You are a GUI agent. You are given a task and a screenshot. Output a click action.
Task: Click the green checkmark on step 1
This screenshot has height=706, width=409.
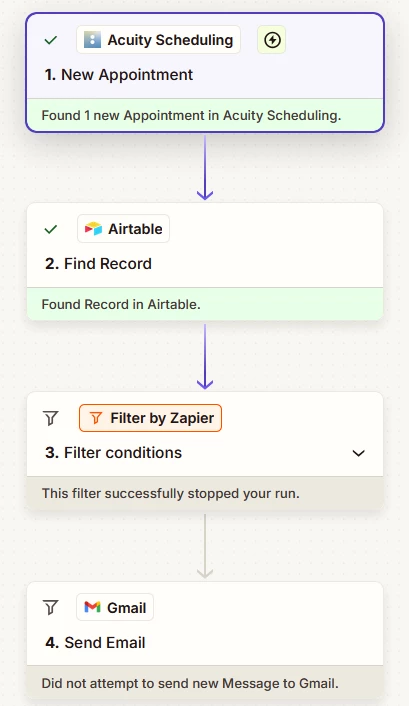point(51,40)
